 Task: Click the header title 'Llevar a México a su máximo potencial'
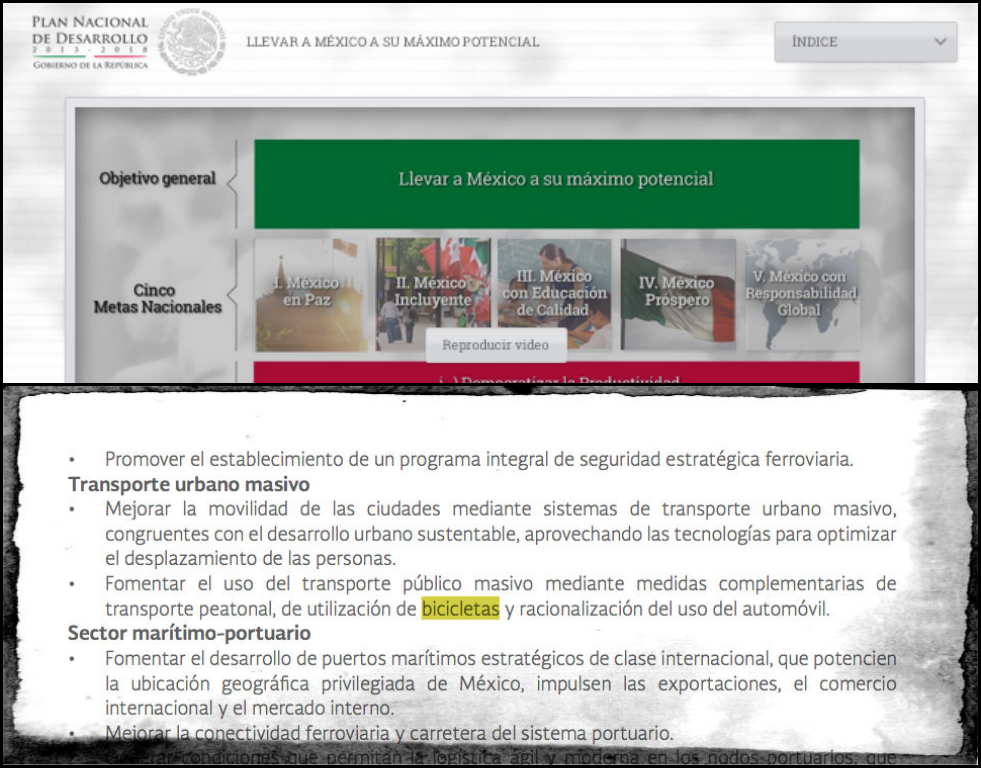click(x=393, y=42)
